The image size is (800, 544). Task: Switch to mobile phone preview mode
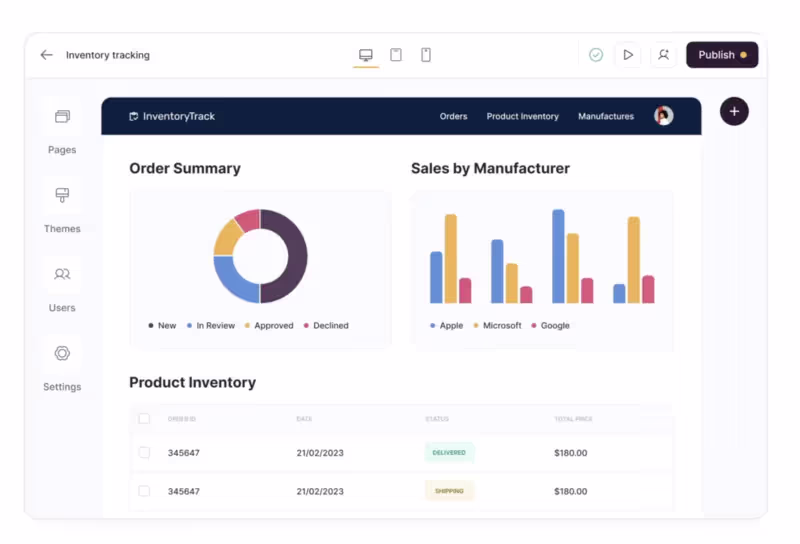pyautogui.click(x=426, y=55)
